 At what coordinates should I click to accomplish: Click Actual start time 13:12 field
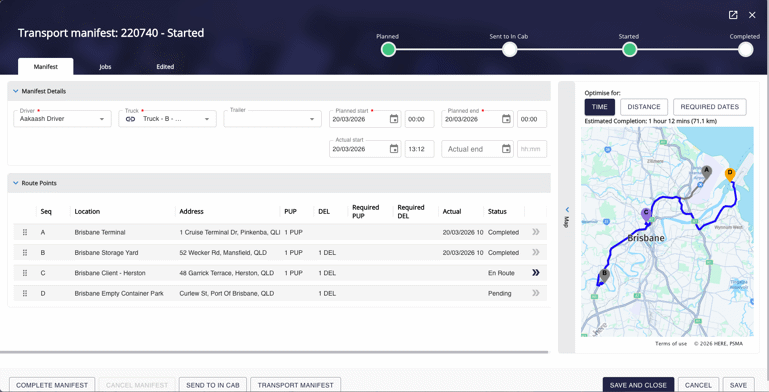pyautogui.click(x=419, y=149)
